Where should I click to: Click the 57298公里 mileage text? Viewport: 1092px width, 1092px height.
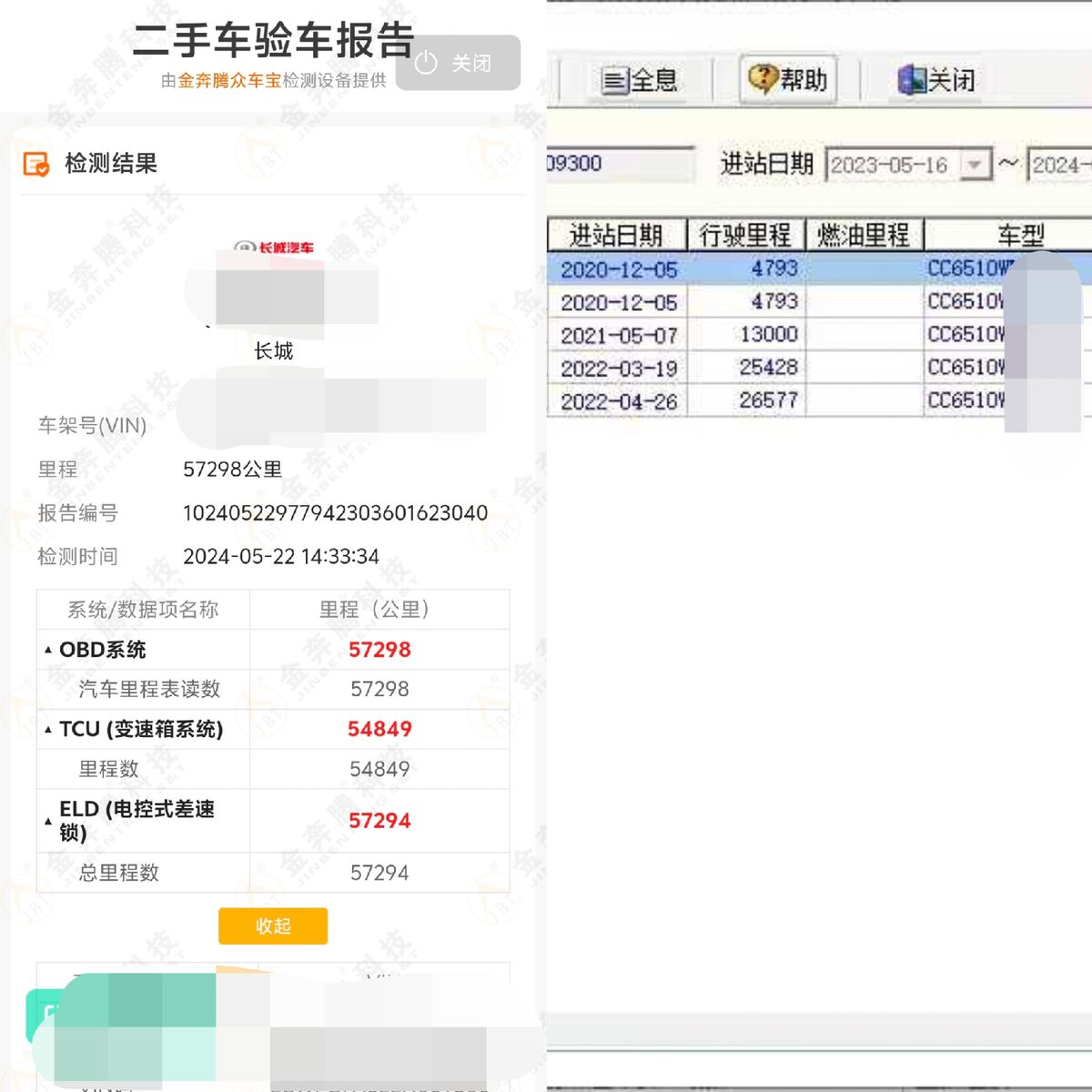(x=233, y=470)
